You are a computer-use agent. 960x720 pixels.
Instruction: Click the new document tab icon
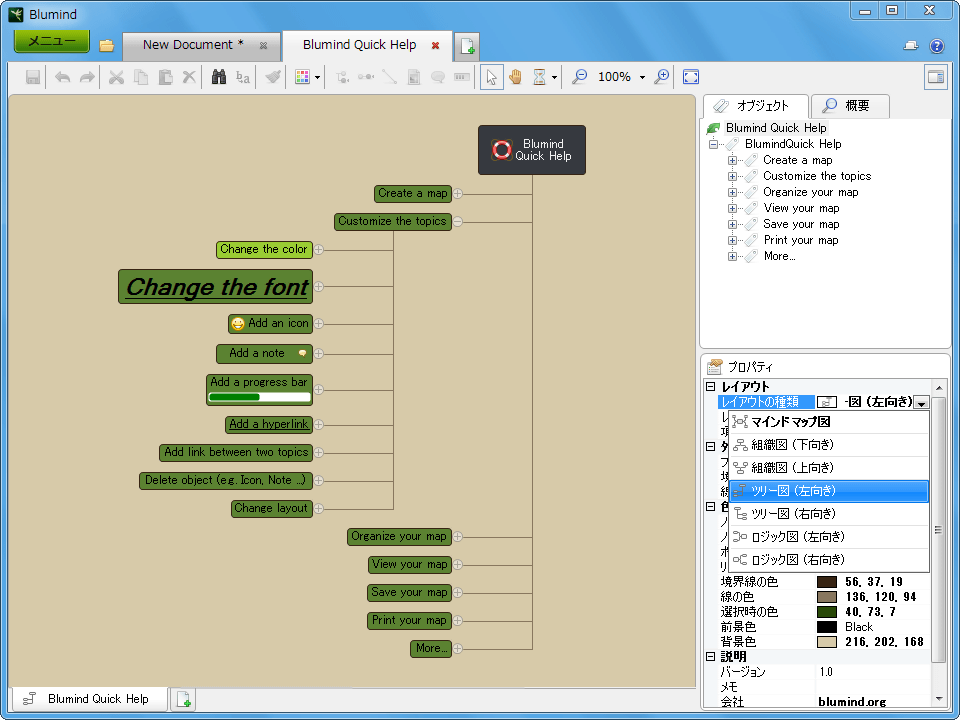click(467, 47)
